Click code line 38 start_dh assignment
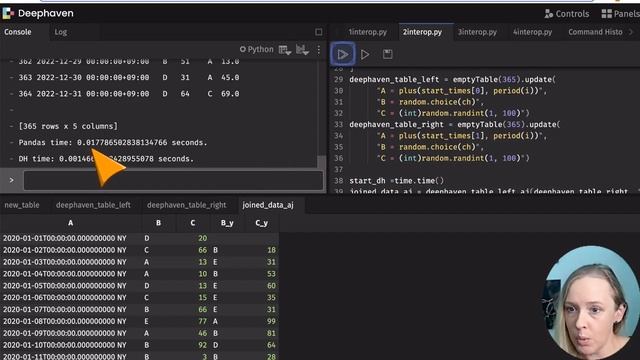The image size is (640, 360). [x=396, y=180]
